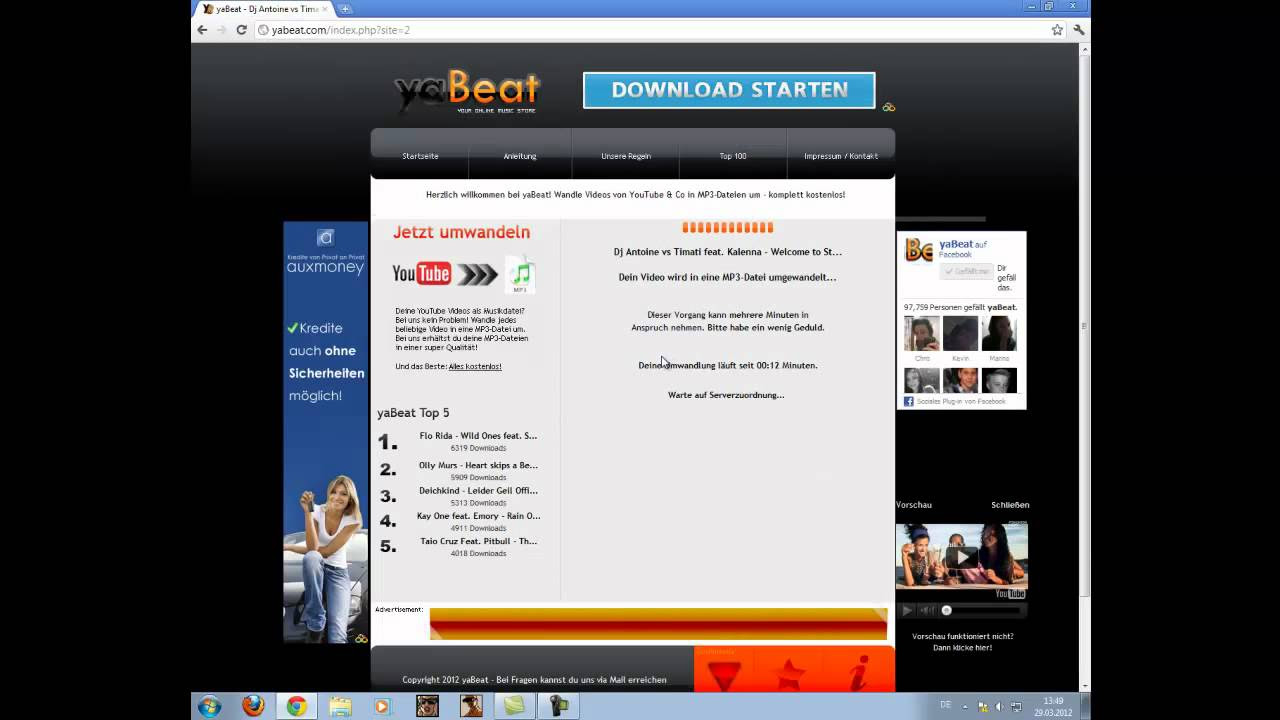Click the Alles kostenlos! link

[x=475, y=366]
